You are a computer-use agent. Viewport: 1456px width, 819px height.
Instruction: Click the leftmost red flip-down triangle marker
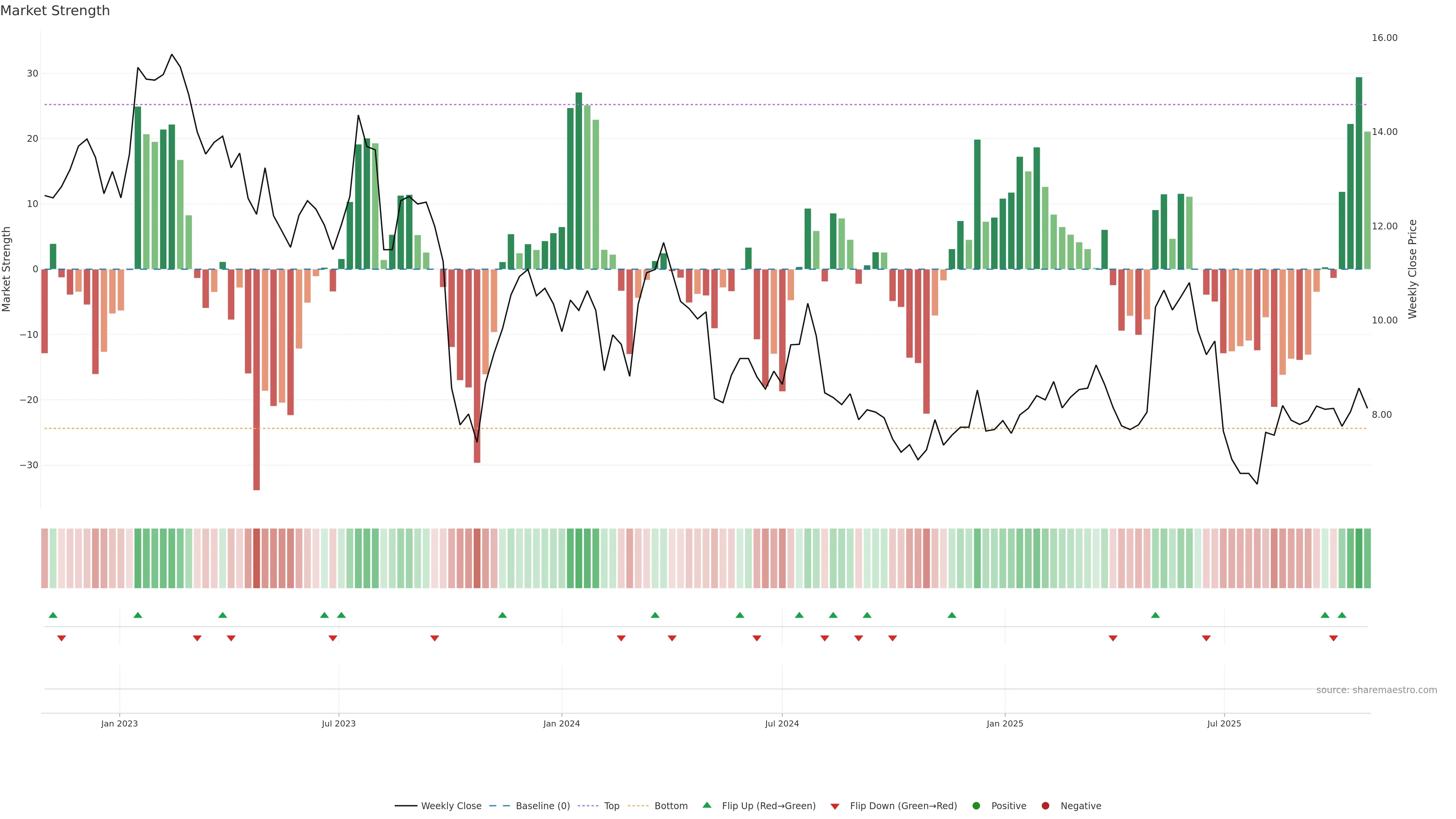61,638
